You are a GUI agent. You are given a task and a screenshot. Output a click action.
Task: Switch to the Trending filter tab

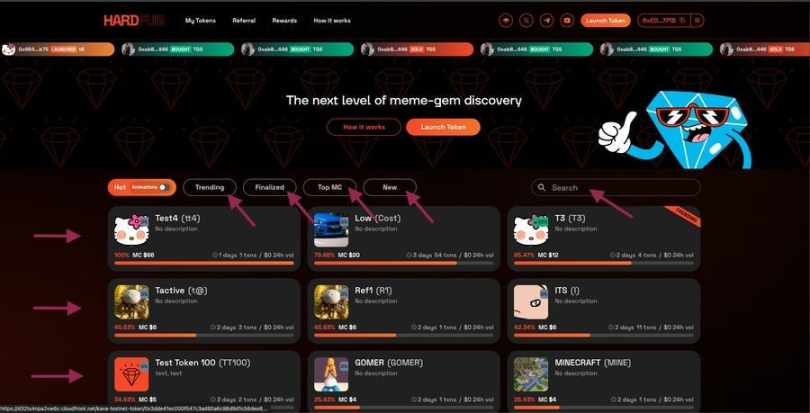tap(210, 187)
